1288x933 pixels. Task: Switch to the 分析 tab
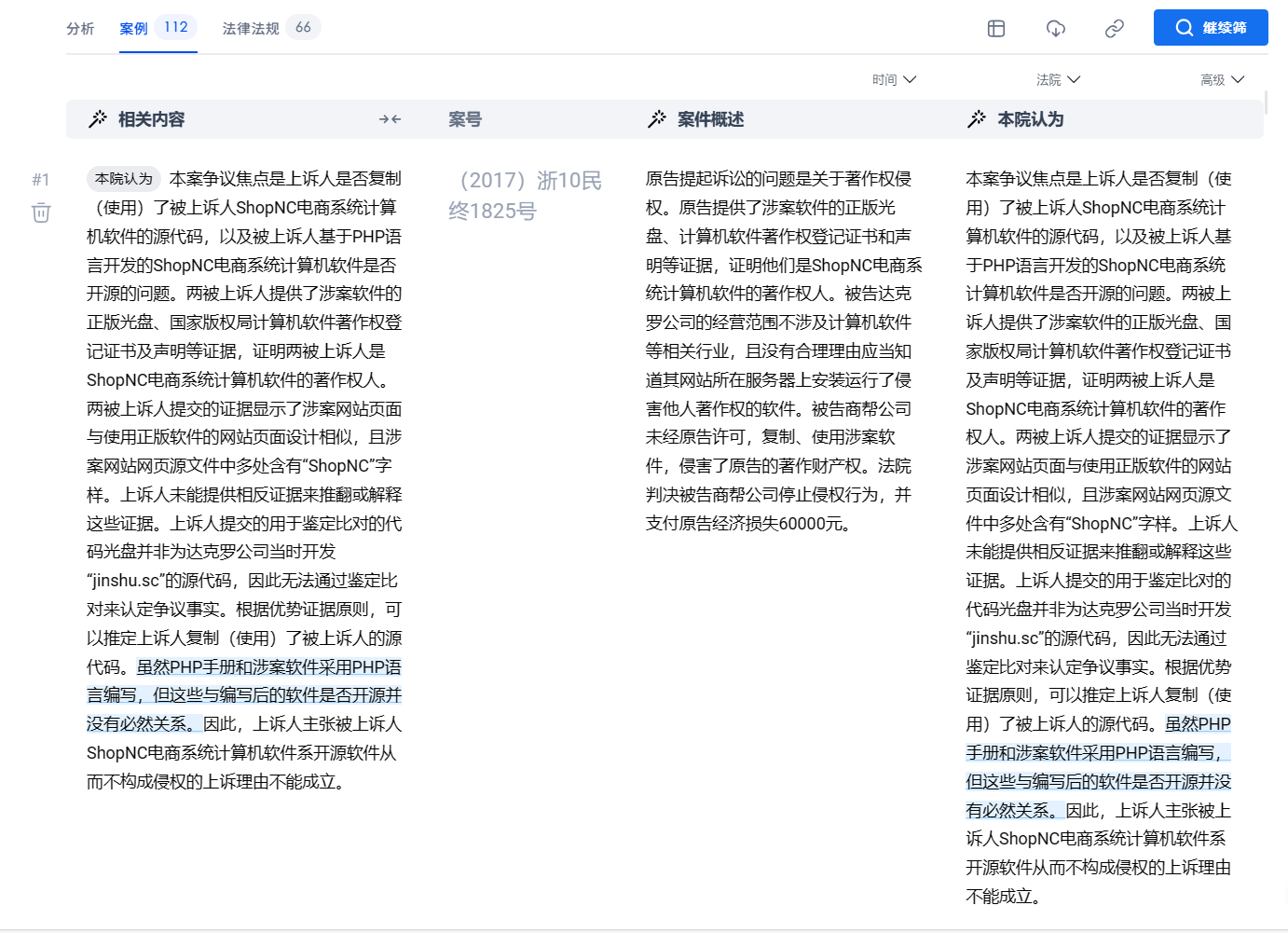pos(80,29)
